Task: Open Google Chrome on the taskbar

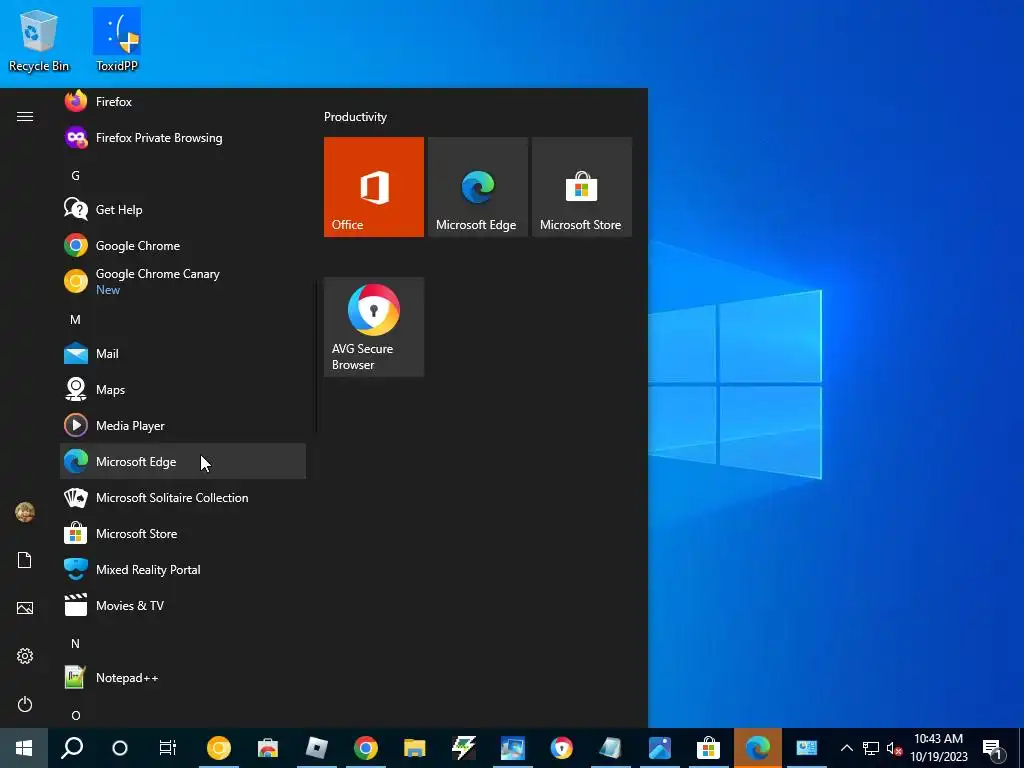Action: [x=366, y=748]
